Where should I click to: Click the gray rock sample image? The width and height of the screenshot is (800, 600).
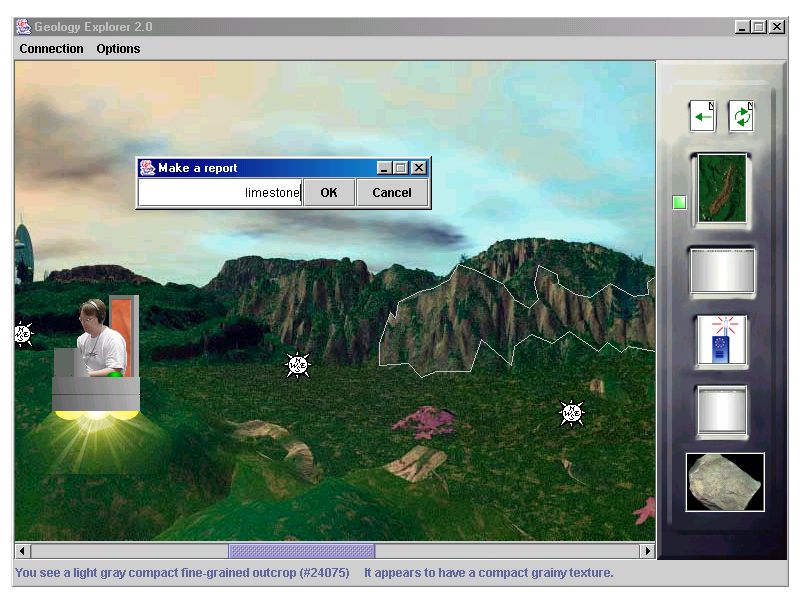(x=725, y=482)
